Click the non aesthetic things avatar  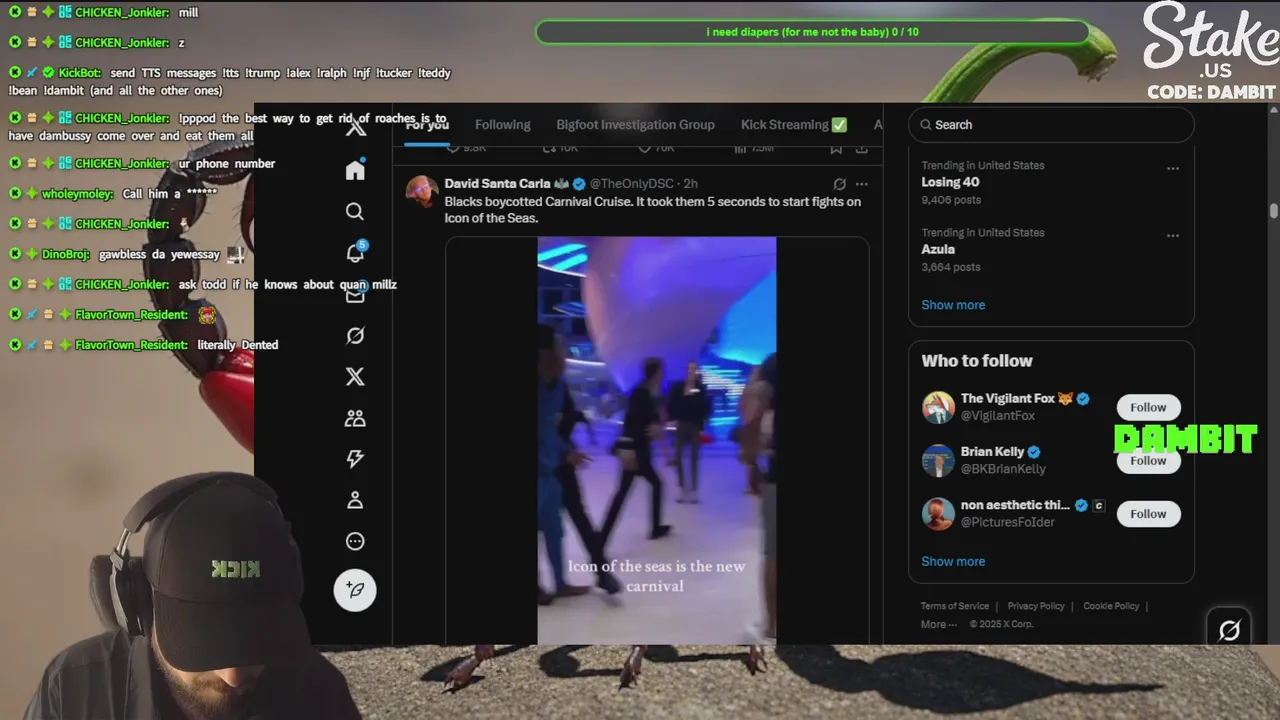coord(938,513)
